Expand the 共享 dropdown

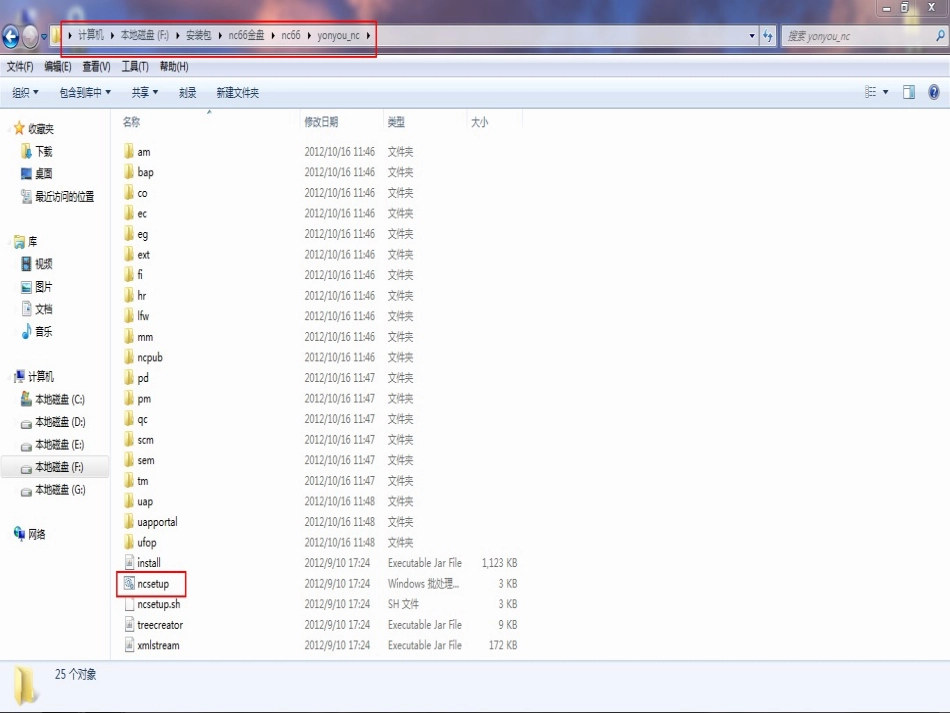(145, 93)
